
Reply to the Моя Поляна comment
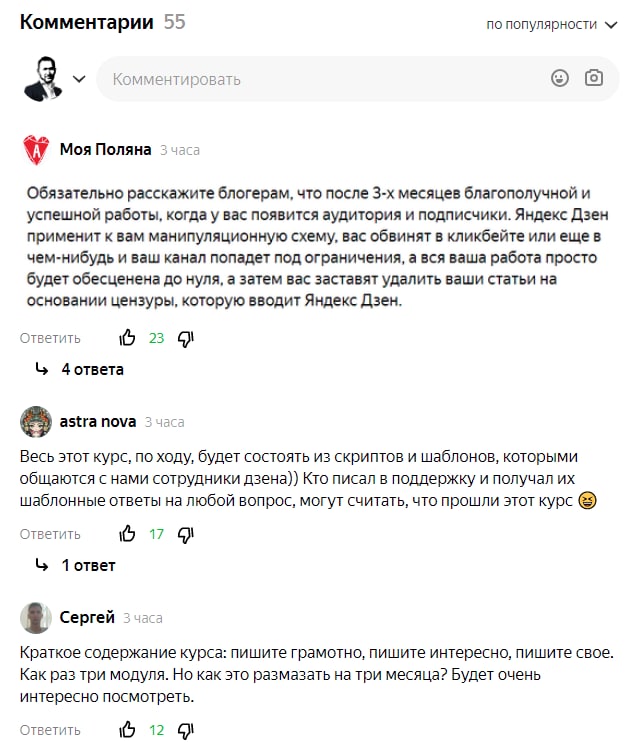[50, 338]
